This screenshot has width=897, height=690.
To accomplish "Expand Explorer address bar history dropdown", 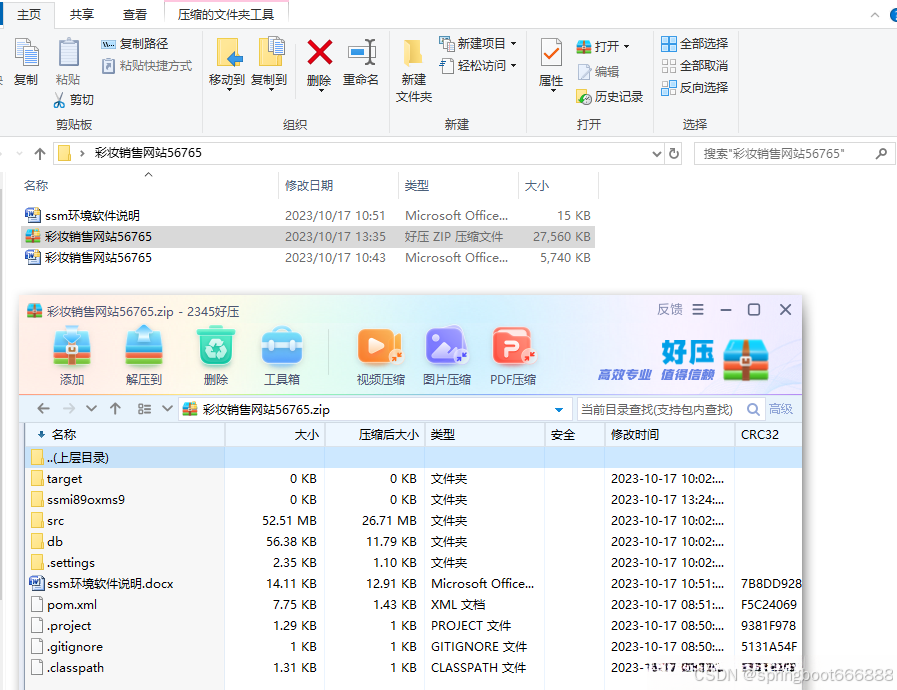I will 657,153.
